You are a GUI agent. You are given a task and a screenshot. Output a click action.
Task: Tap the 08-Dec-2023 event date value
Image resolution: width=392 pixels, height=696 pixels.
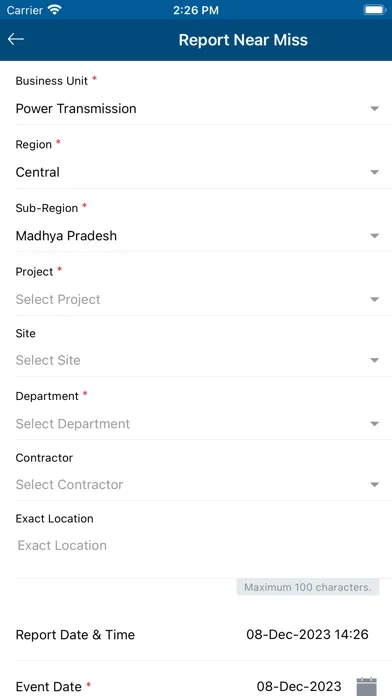299,686
